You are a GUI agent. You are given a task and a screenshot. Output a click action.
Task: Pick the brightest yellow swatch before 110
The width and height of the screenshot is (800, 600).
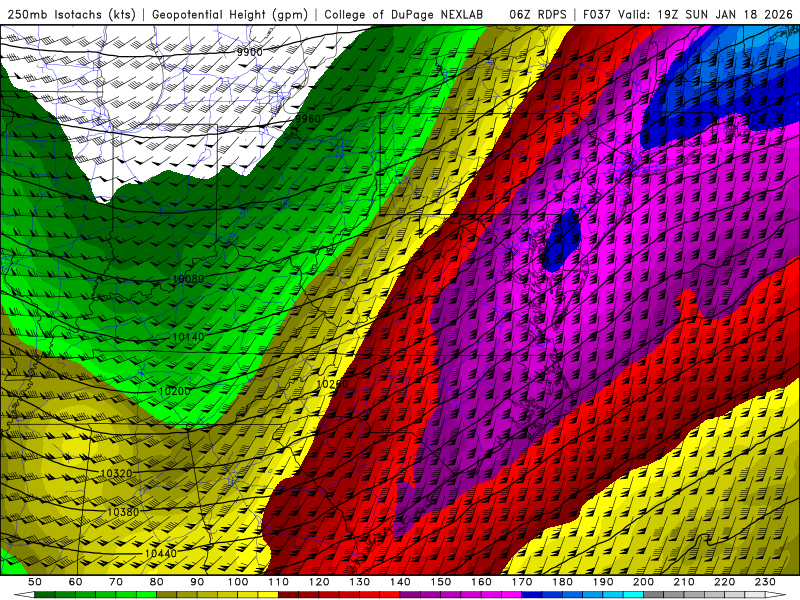pos(268,595)
